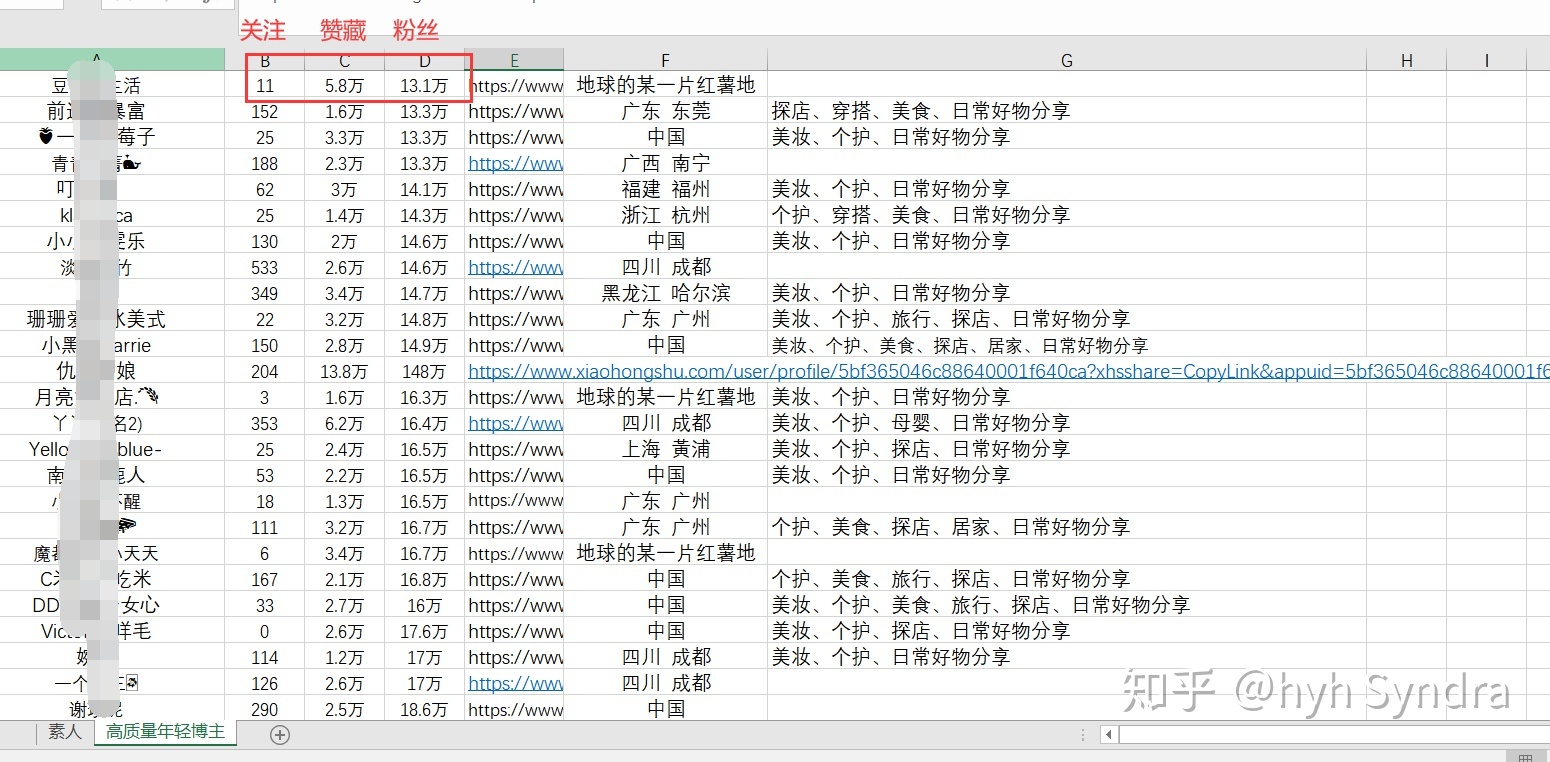Select column G header

click(1066, 61)
